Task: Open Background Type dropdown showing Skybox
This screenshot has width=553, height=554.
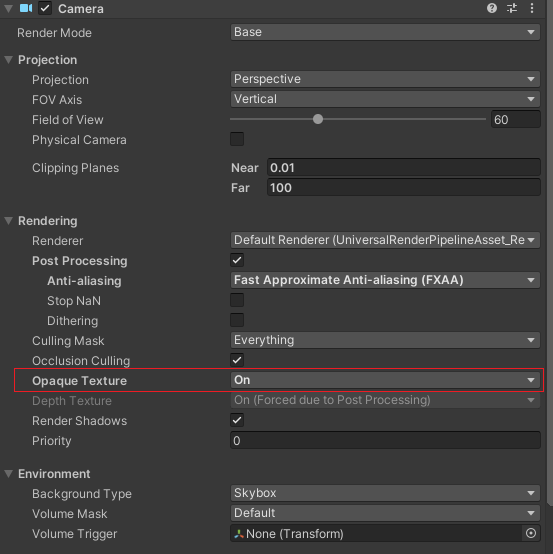Action: point(385,493)
